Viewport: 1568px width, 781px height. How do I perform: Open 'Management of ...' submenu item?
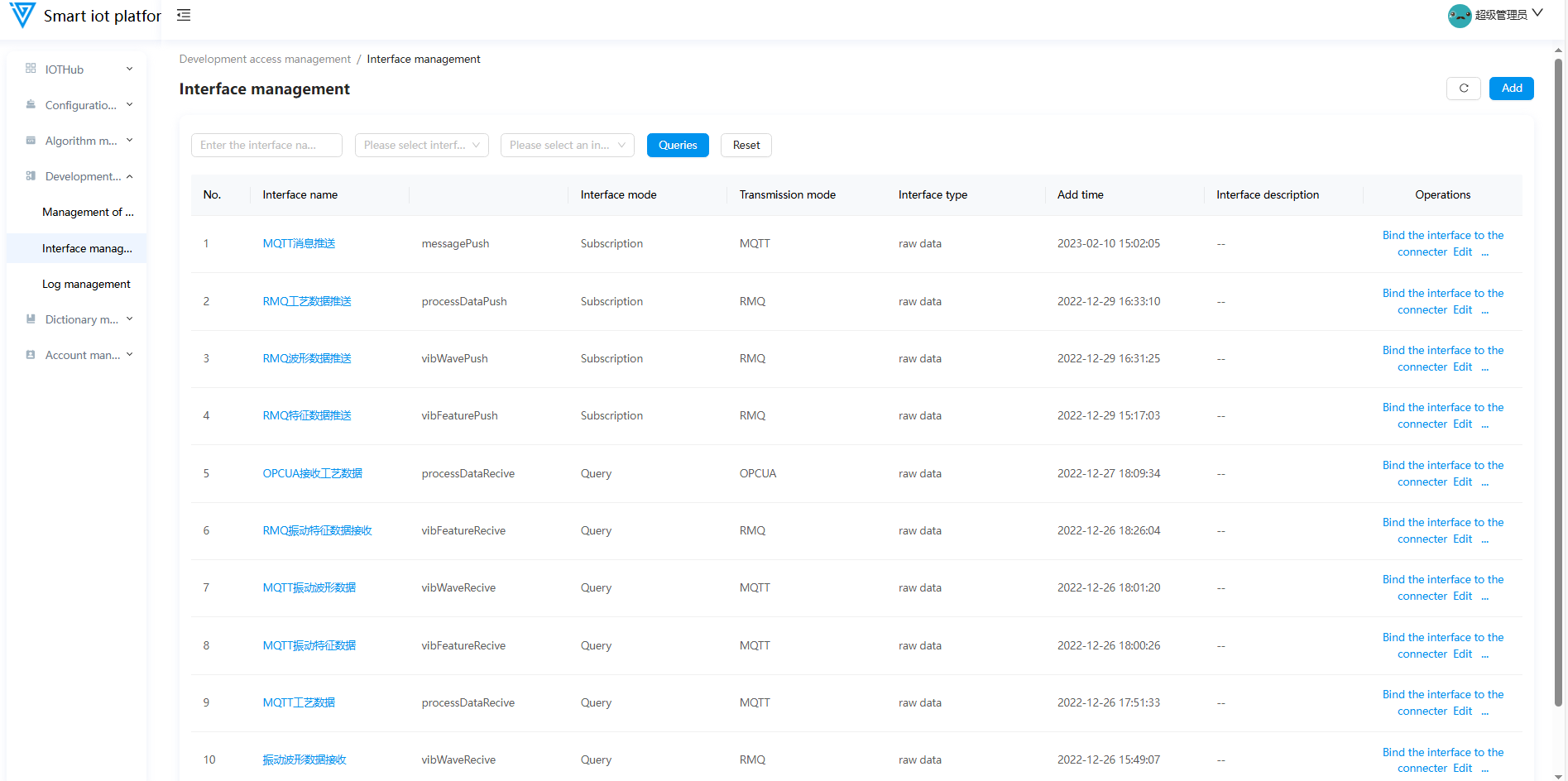click(88, 212)
